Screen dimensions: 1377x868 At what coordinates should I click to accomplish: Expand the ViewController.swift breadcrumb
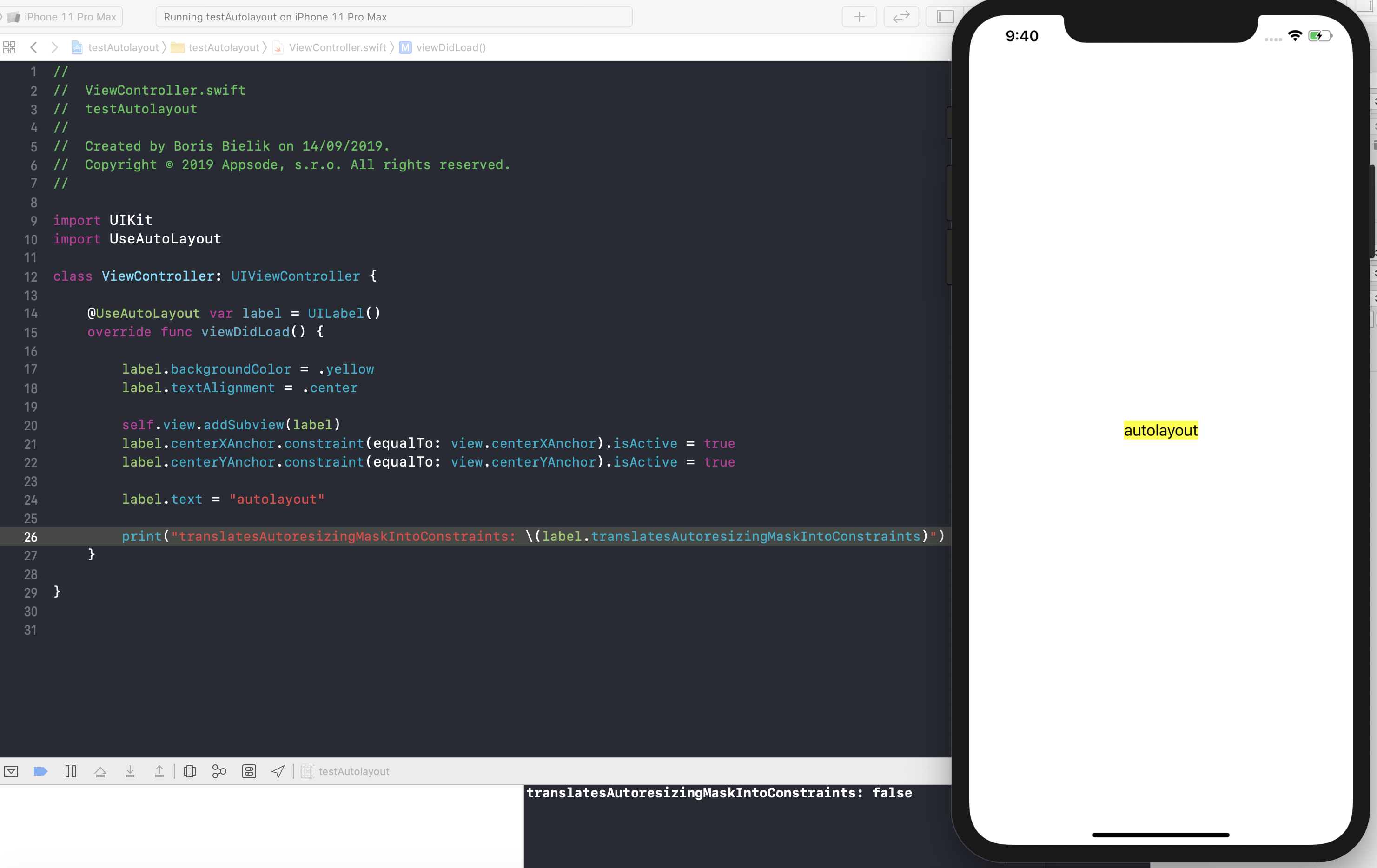point(337,47)
